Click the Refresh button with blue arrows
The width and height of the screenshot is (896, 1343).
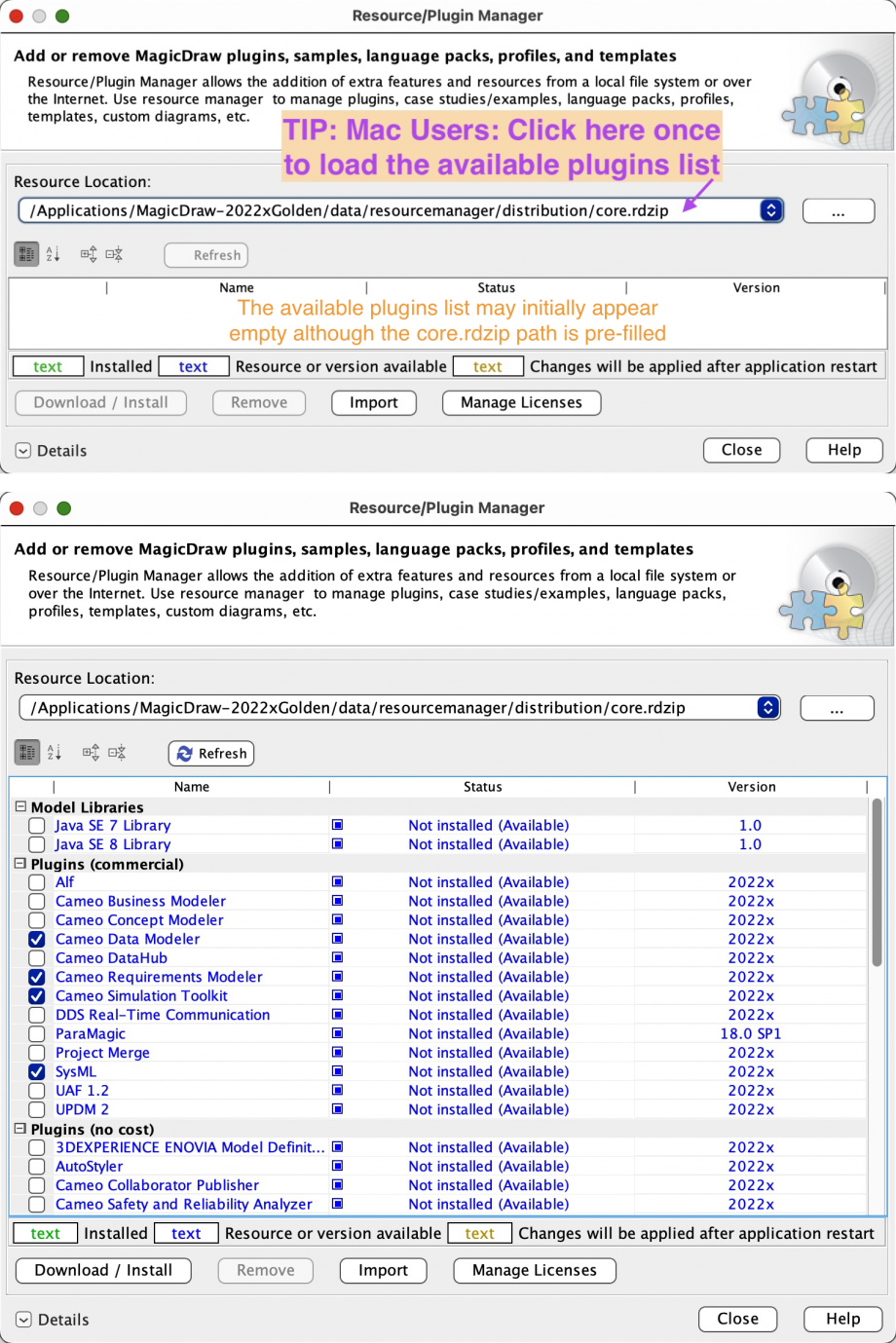pyautogui.click(x=210, y=753)
